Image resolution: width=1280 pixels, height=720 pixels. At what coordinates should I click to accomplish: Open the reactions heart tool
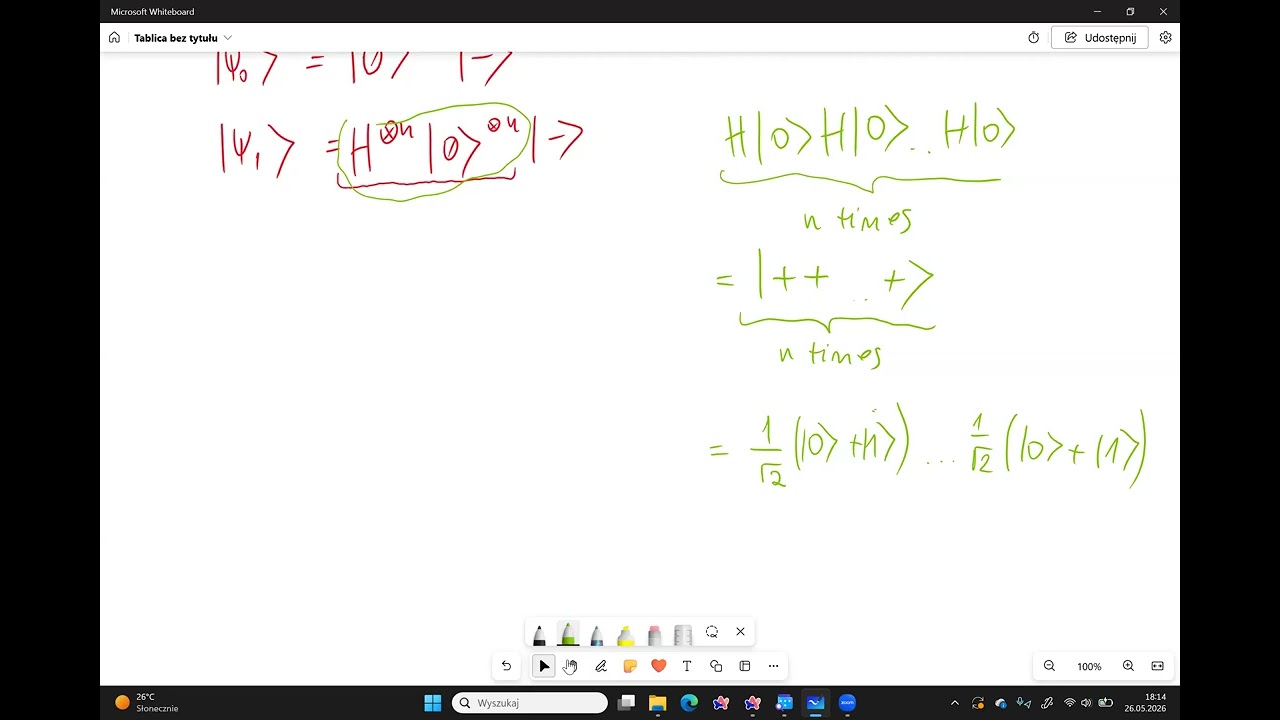point(658,666)
